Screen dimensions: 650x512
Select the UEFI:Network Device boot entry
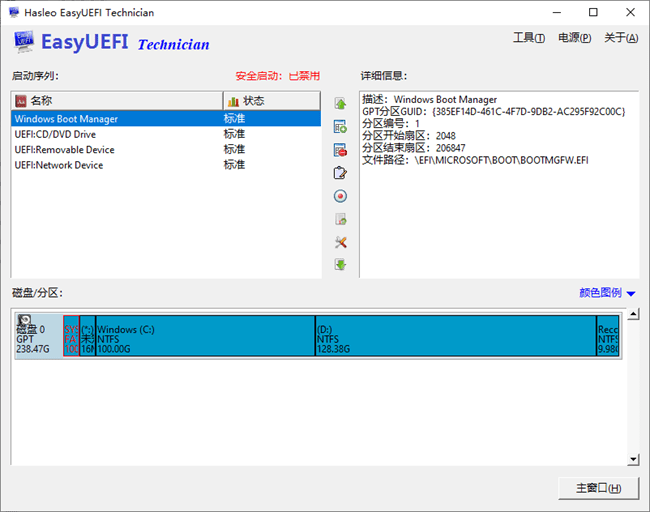[x=58, y=165]
